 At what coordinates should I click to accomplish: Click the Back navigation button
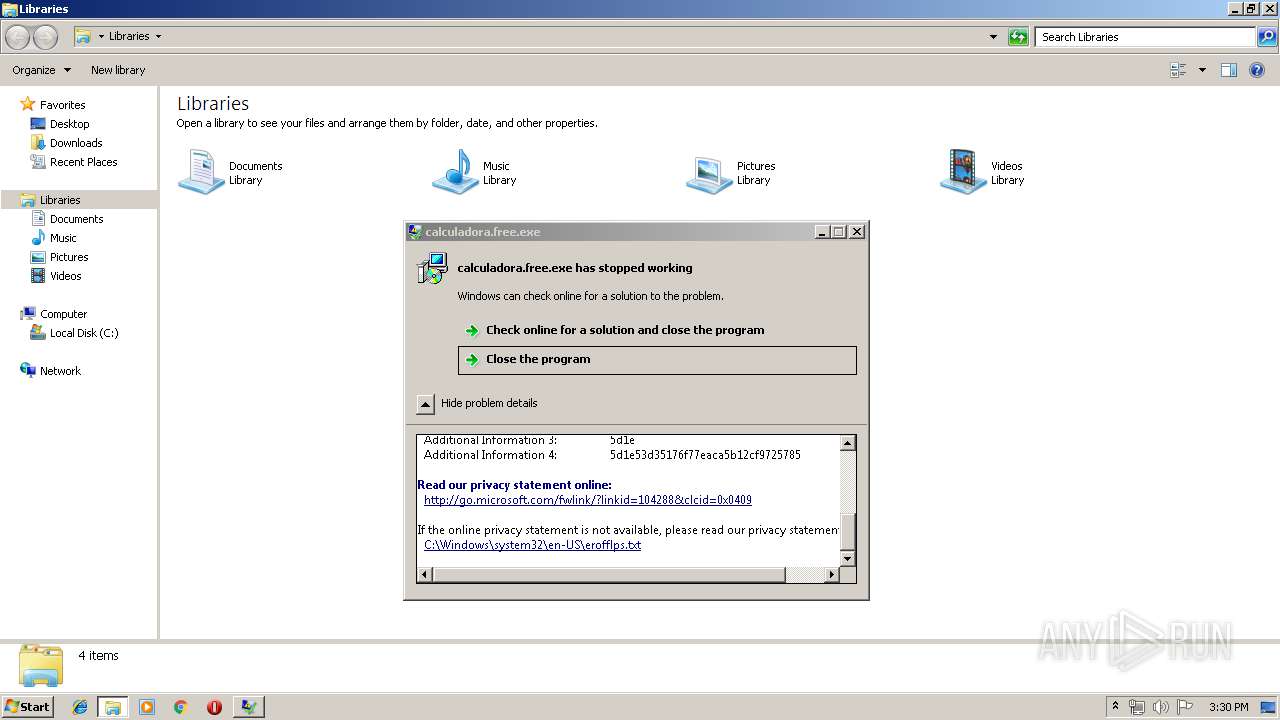(18, 37)
